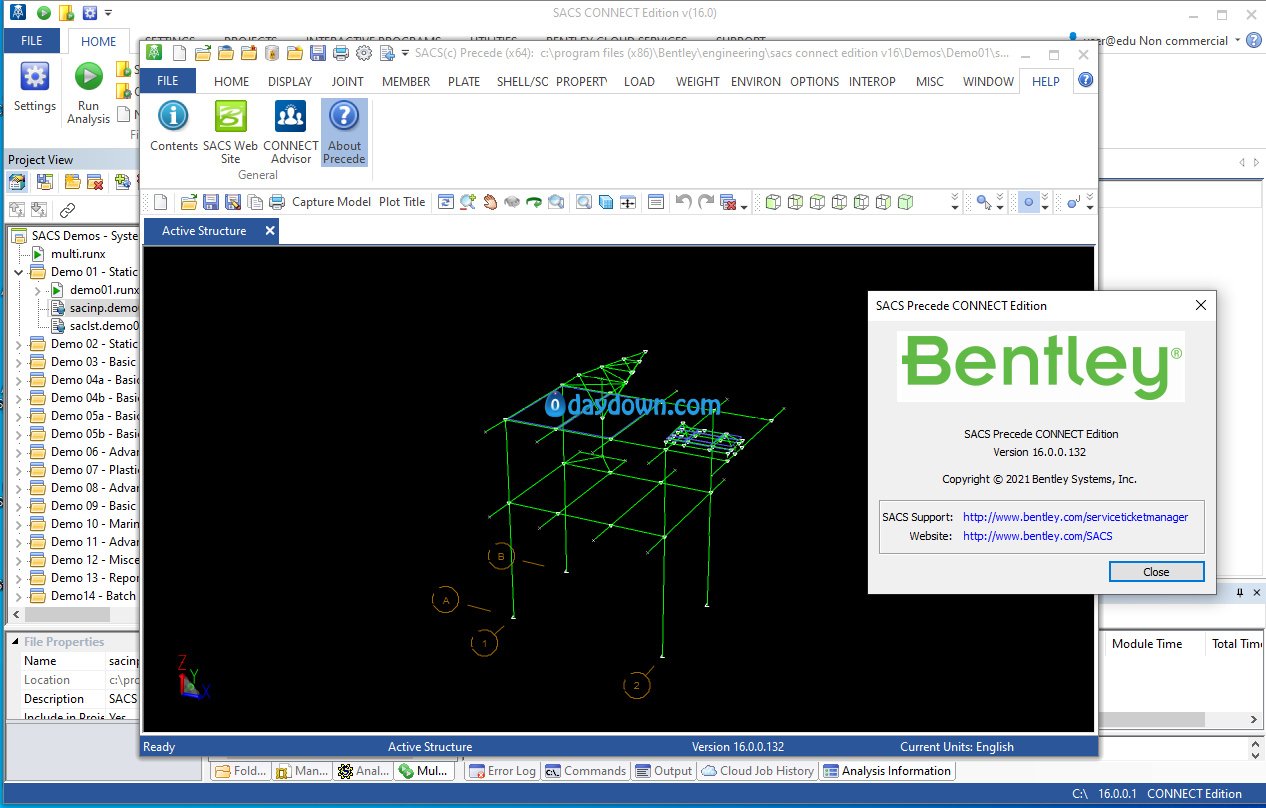Click the redo arrow icon
The width and height of the screenshot is (1266, 808).
tap(706, 202)
